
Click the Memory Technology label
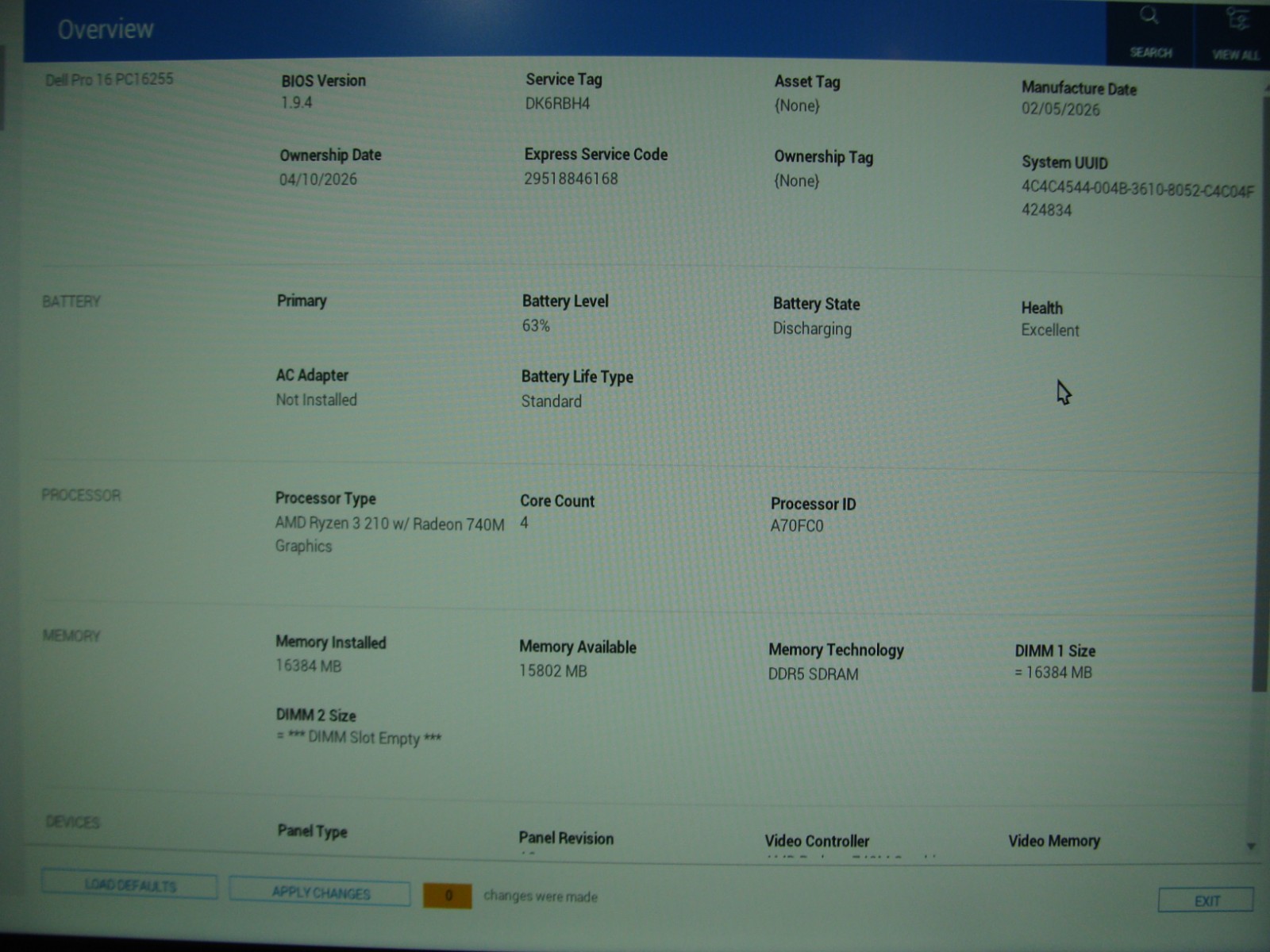(836, 650)
